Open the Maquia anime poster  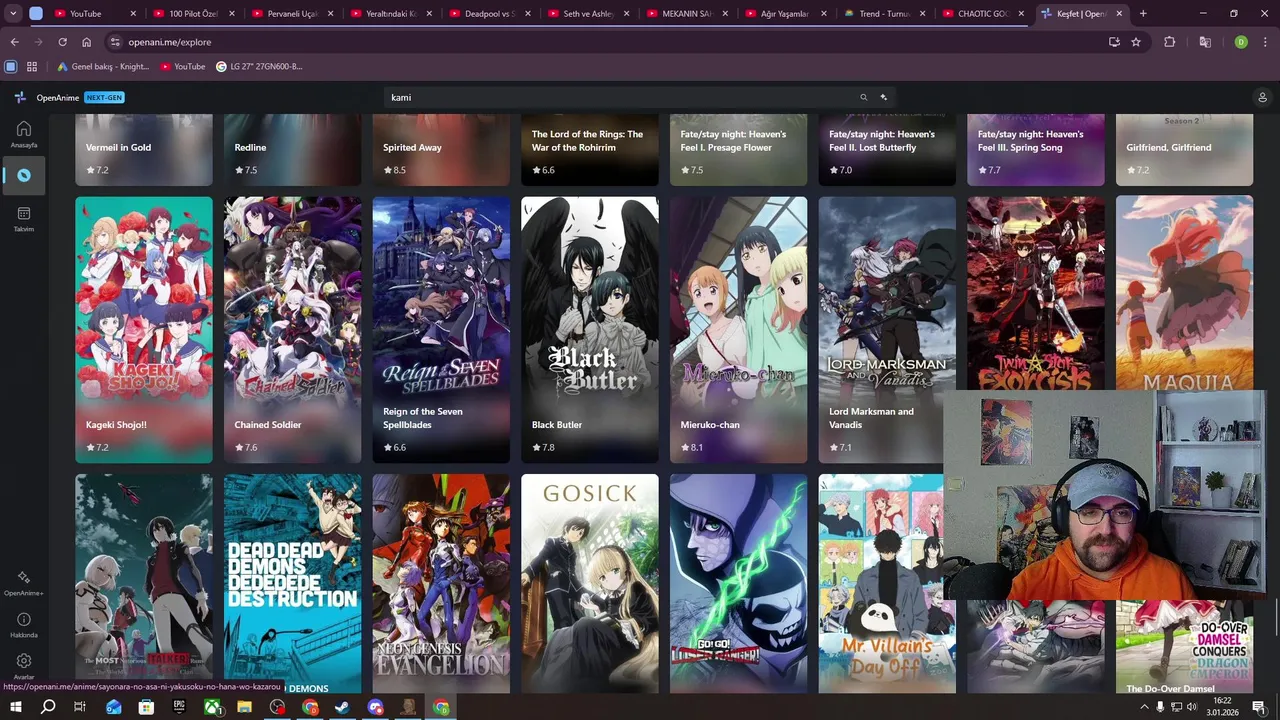click(x=1184, y=292)
